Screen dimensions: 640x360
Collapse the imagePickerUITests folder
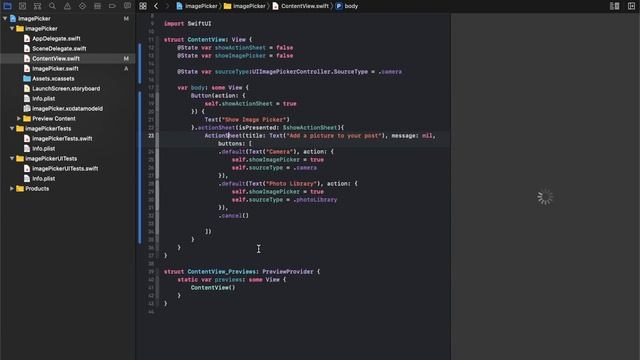pos(12,158)
